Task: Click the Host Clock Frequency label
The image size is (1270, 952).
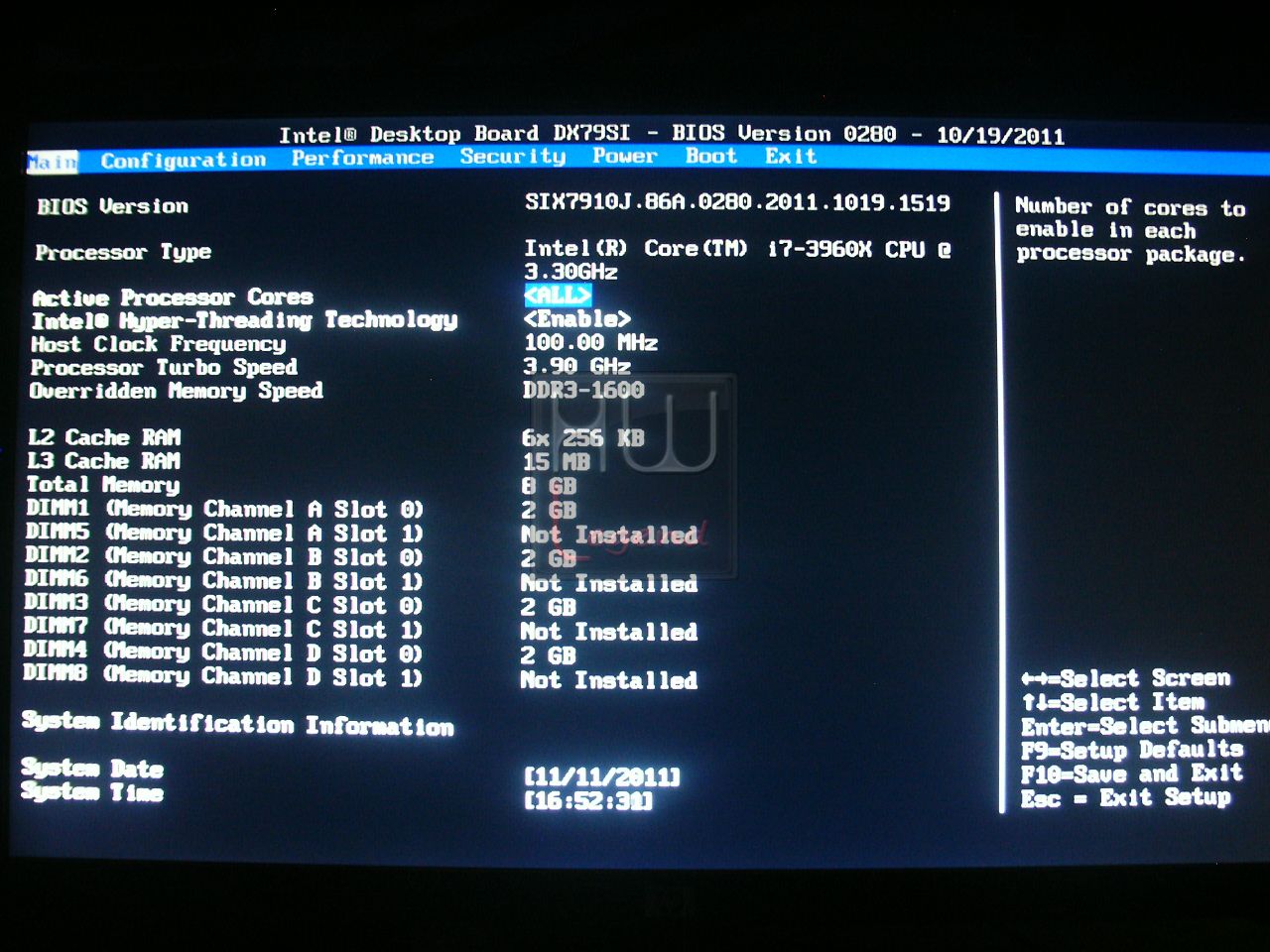Action: 158,344
